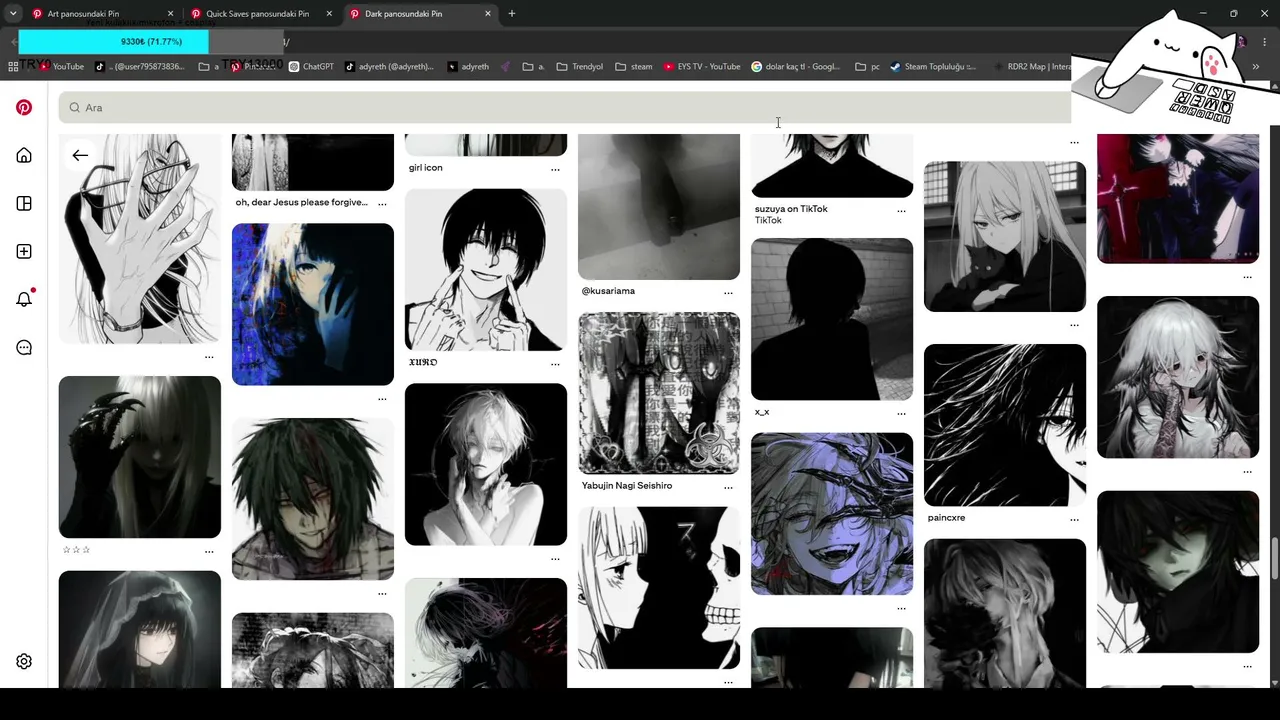1280x720 pixels.
Task: Open the blue-toned girl pin image
Action: (x=313, y=304)
